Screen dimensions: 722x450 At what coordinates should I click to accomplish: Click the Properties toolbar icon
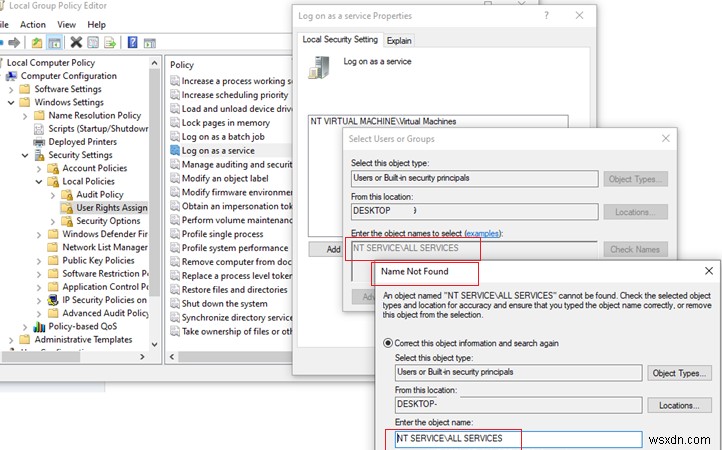[93, 42]
